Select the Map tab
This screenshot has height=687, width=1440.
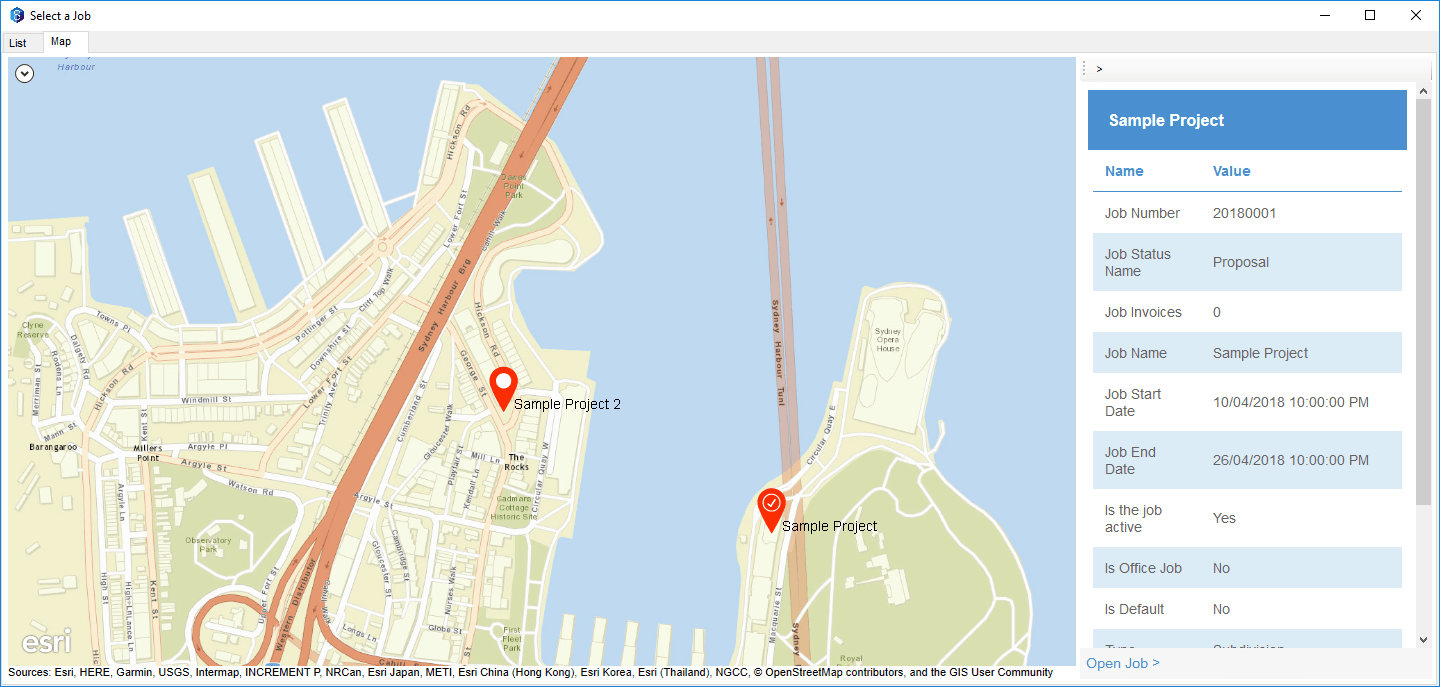pos(61,42)
